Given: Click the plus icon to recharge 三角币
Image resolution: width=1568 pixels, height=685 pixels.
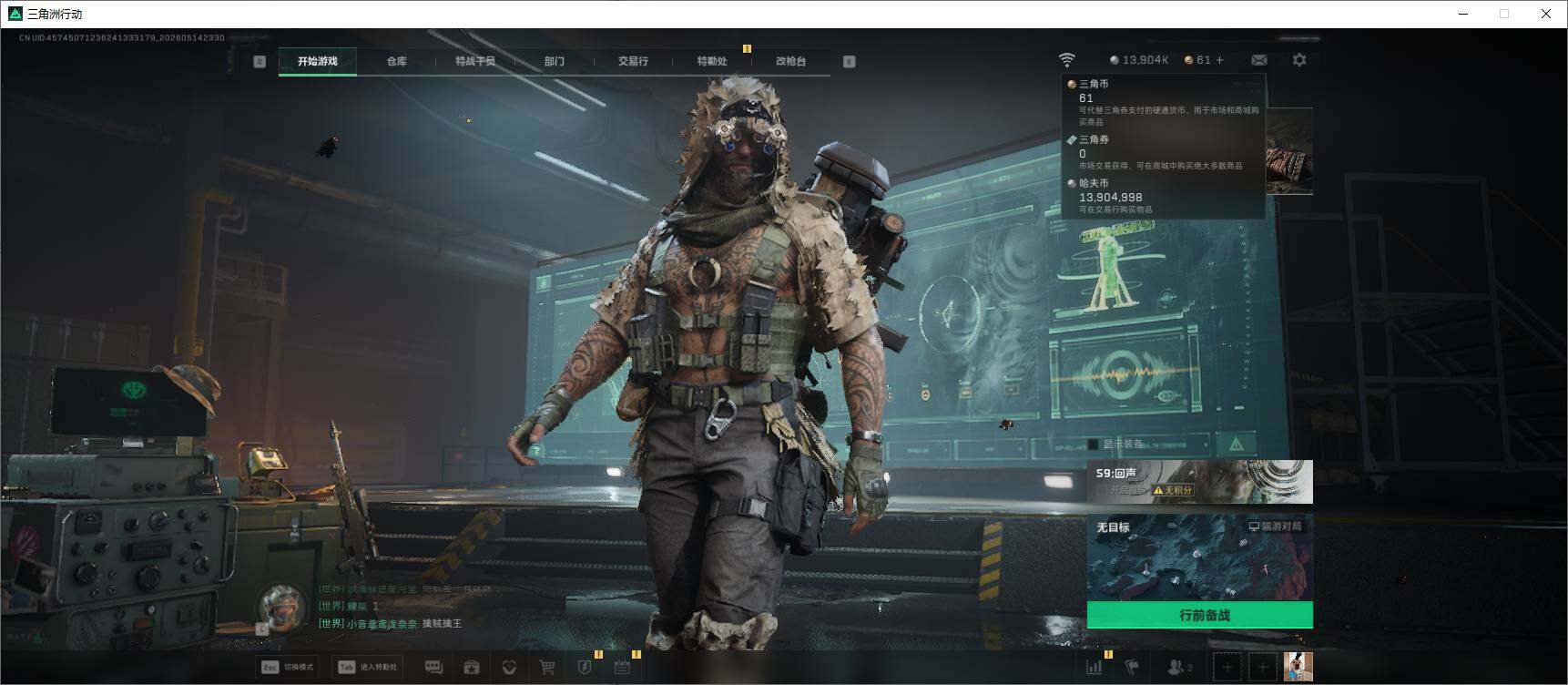Looking at the screenshot, I should (1220, 60).
